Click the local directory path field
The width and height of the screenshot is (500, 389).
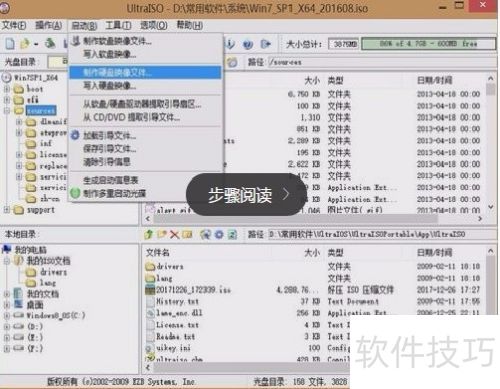coord(382,234)
